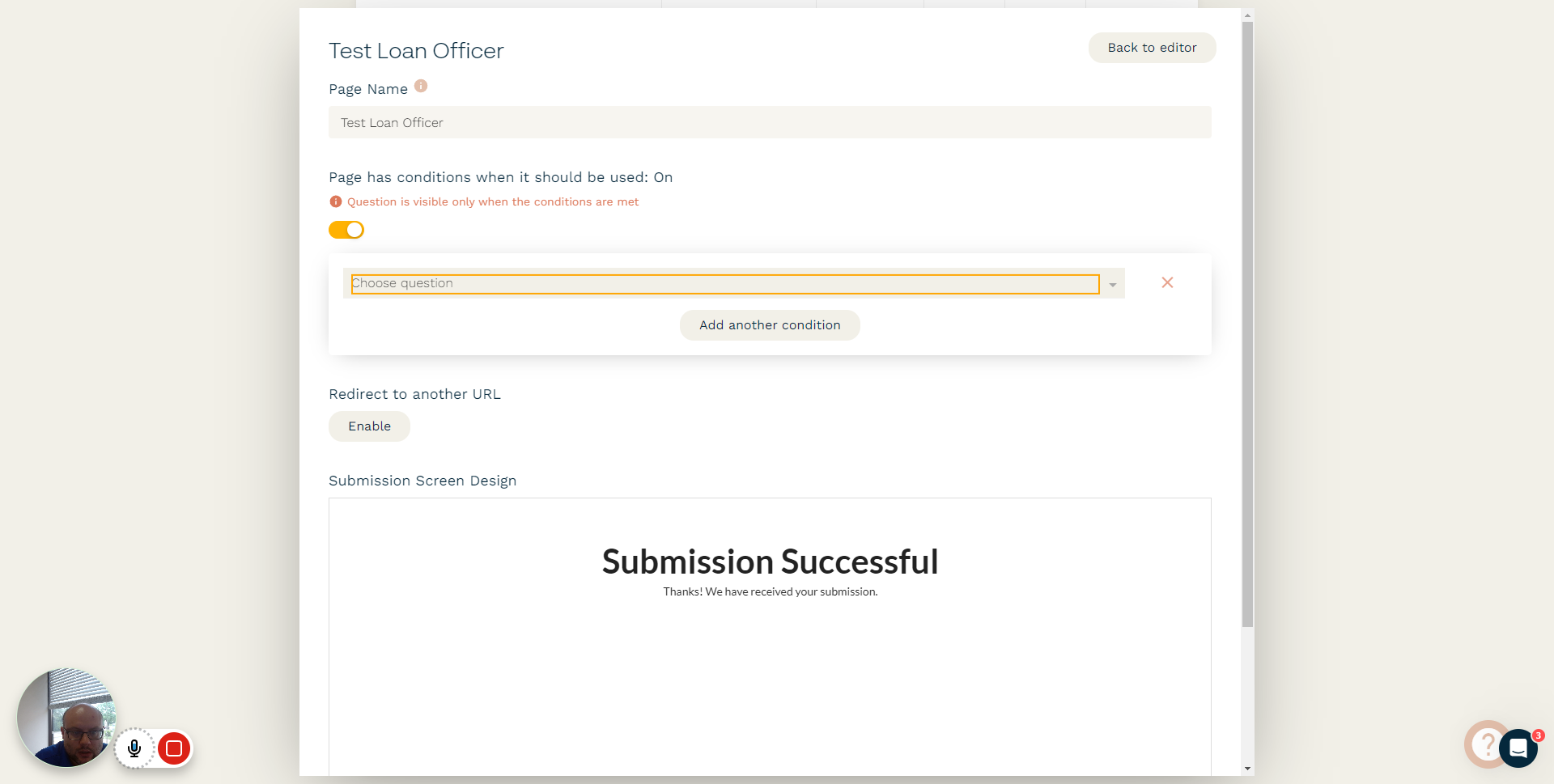The width and height of the screenshot is (1554, 784).
Task: Mute the recording microphone
Action: click(134, 748)
